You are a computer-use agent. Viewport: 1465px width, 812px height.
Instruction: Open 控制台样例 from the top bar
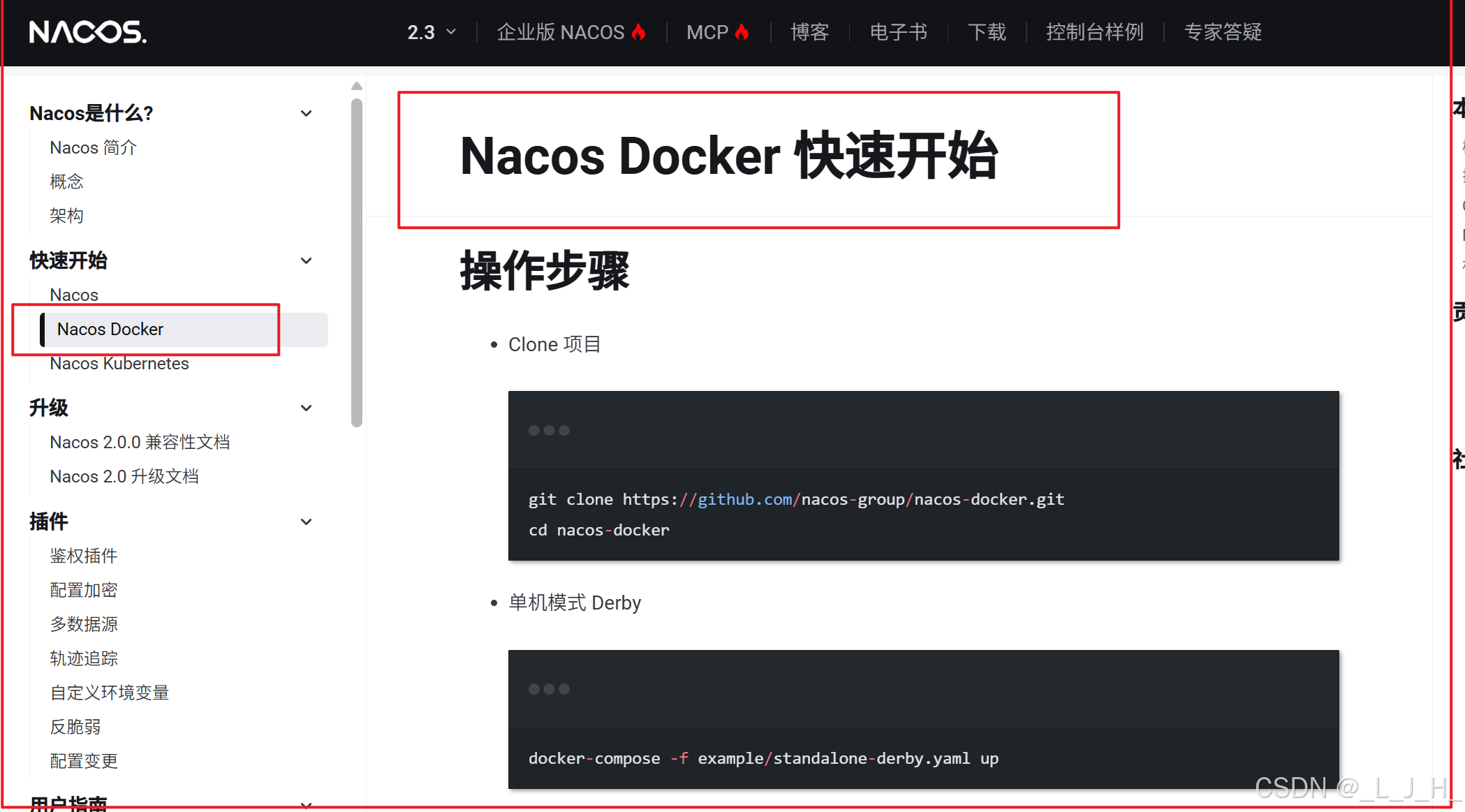1094,32
